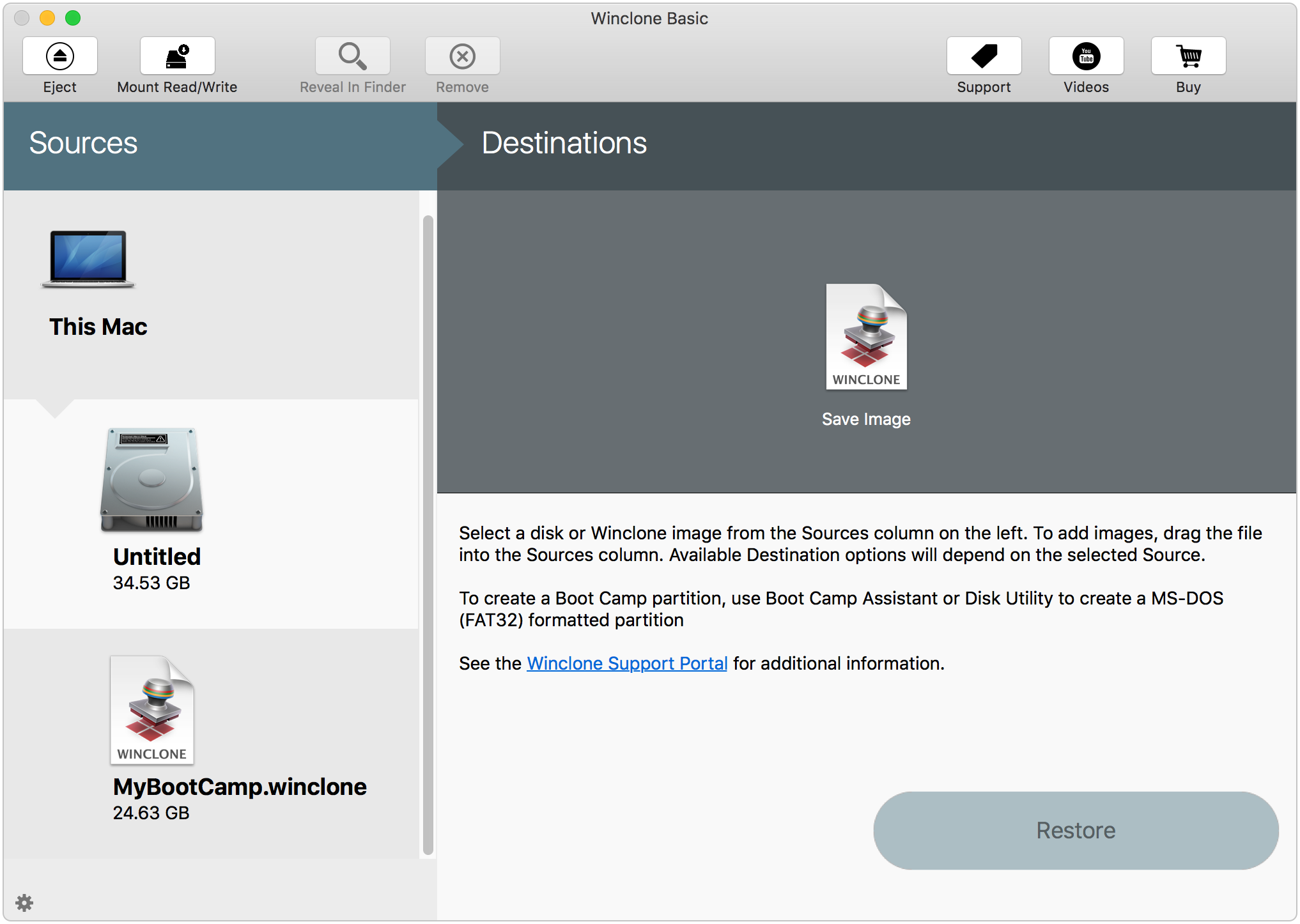Click the green zoom window button
This screenshot has width=1300, height=924.
coord(73,18)
